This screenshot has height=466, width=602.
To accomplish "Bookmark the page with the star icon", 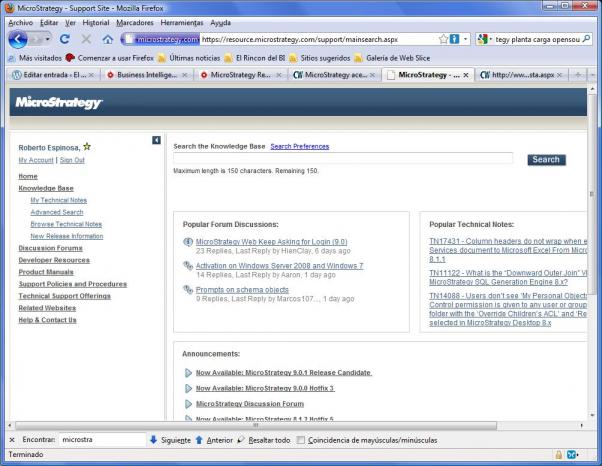I will point(443,39).
